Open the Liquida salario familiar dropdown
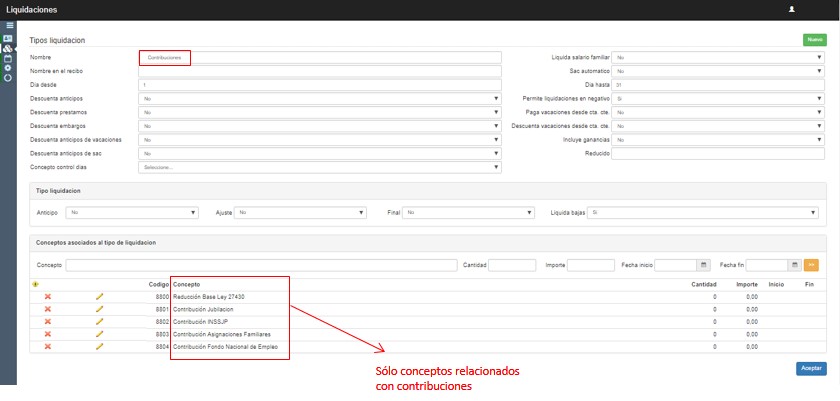This screenshot has width=840, height=401. point(719,58)
